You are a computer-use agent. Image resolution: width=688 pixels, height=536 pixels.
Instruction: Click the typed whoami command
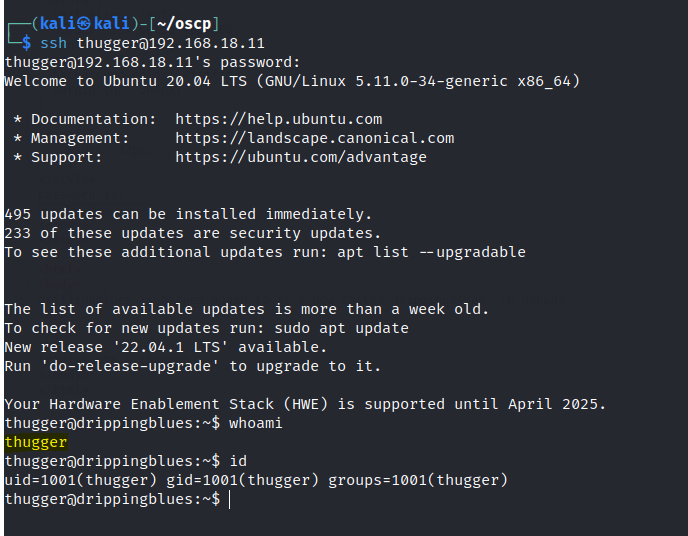coord(256,423)
